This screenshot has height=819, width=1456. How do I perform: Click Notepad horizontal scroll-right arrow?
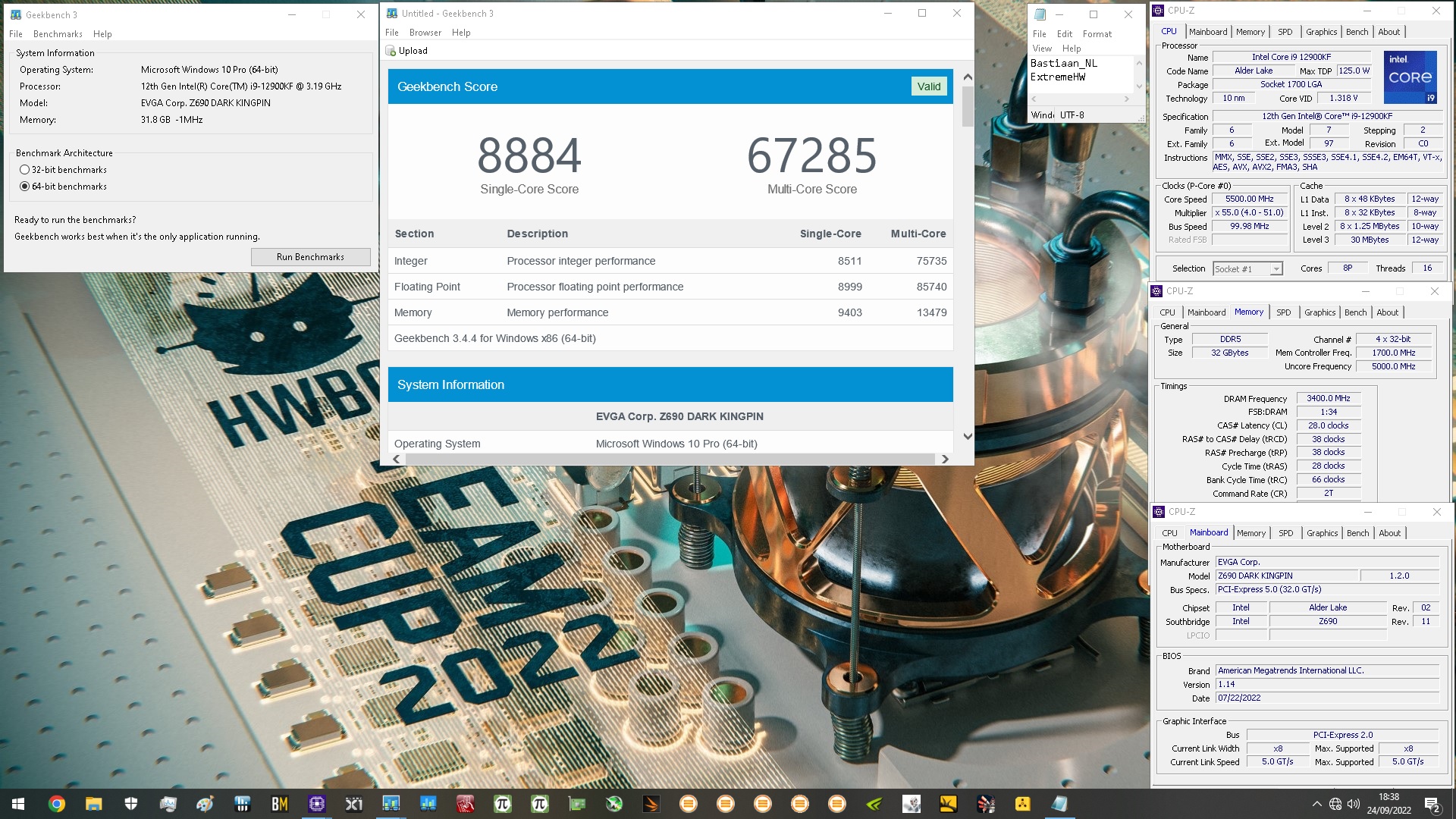coord(1126,99)
